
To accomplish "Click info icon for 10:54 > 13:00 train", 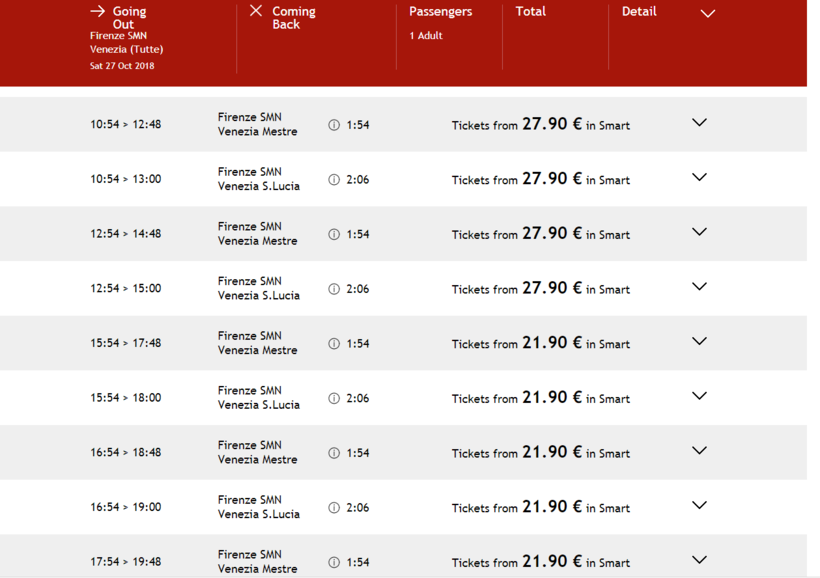I will coord(334,180).
